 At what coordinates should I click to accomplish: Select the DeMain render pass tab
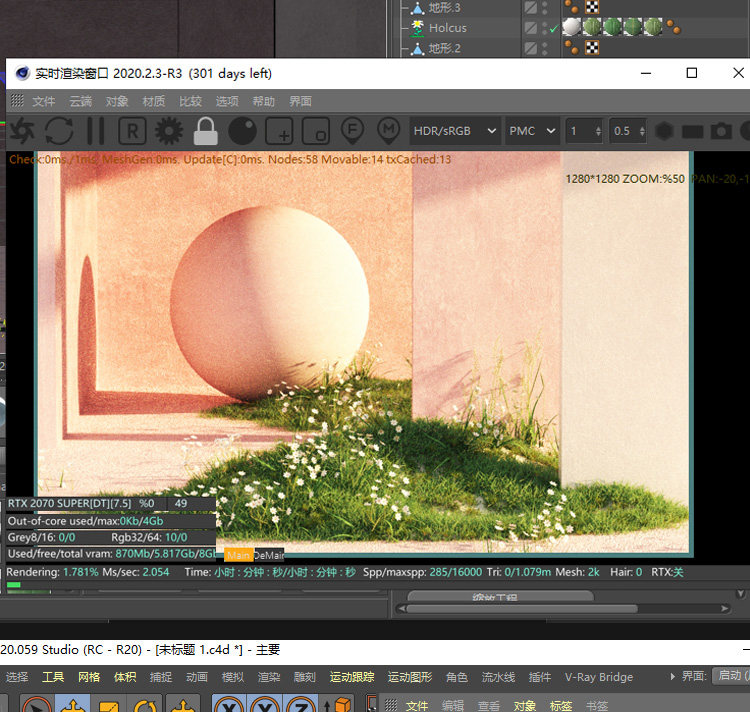coord(269,555)
